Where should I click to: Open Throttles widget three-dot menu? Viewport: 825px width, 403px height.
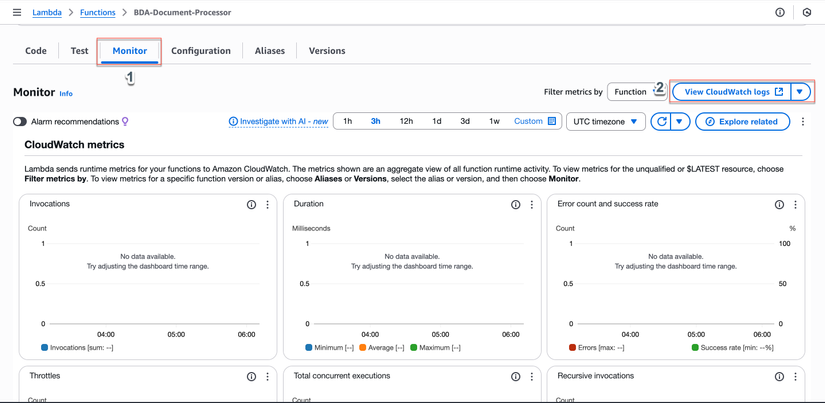(267, 377)
